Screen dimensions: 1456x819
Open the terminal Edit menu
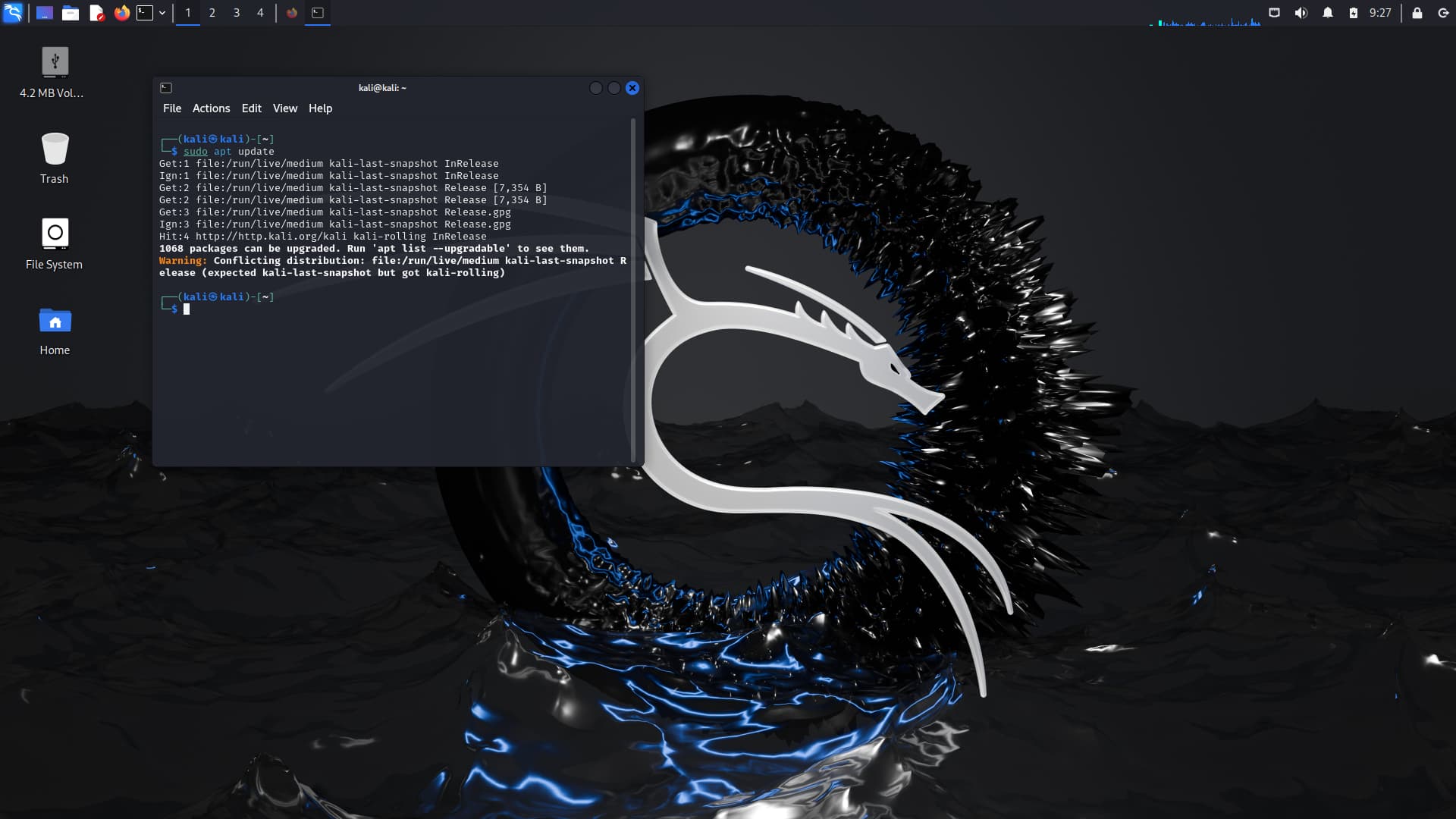click(x=252, y=108)
